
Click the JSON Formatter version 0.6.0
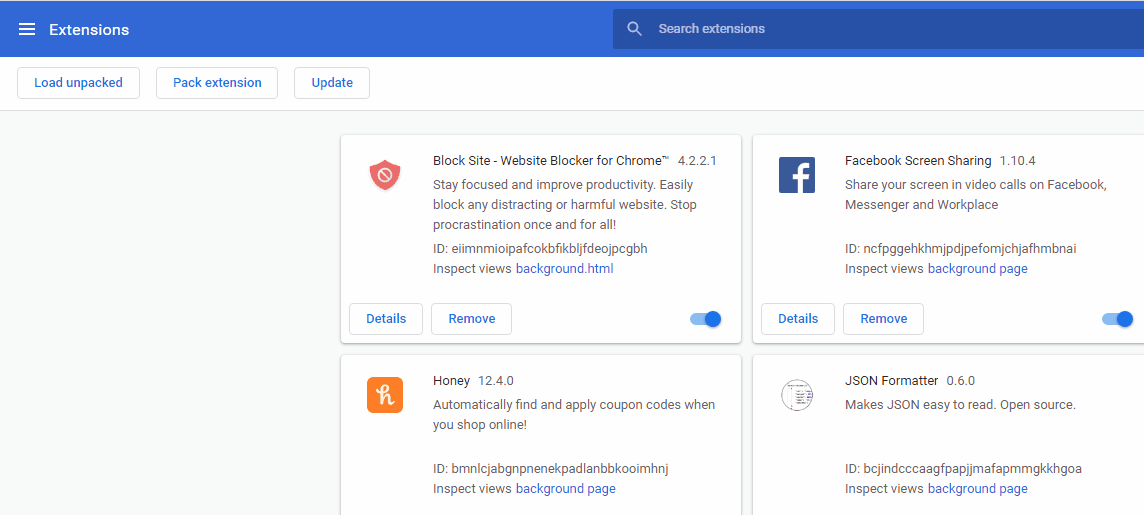pos(961,381)
